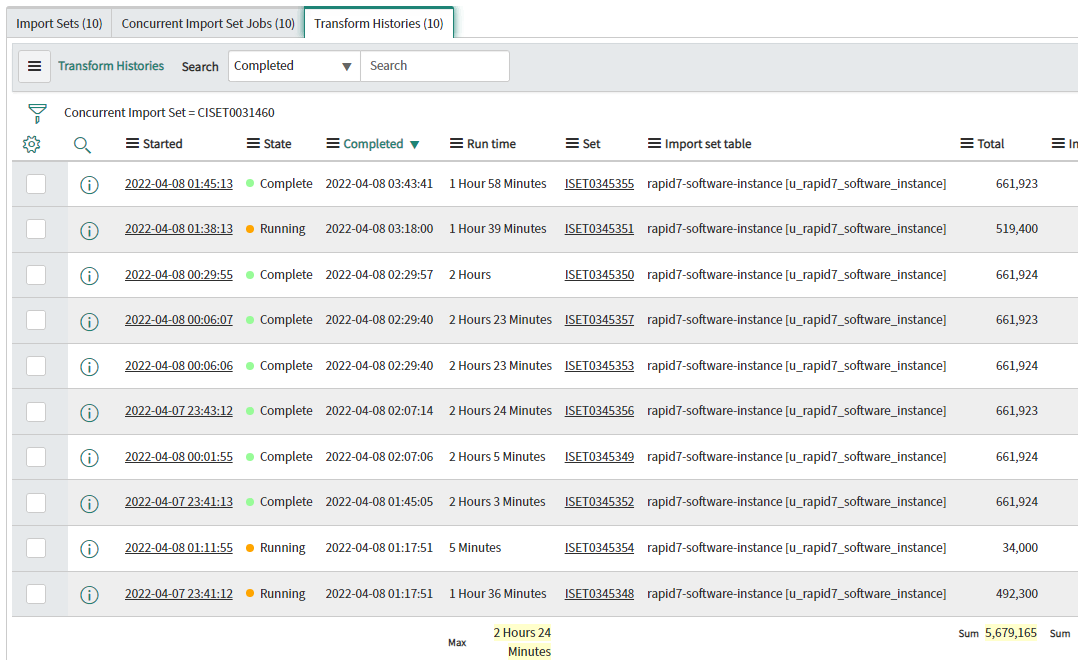Switch to Concurrent Import Set Jobs tab
The image size is (1078, 660).
pyautogui.click(x=208, y=23)
